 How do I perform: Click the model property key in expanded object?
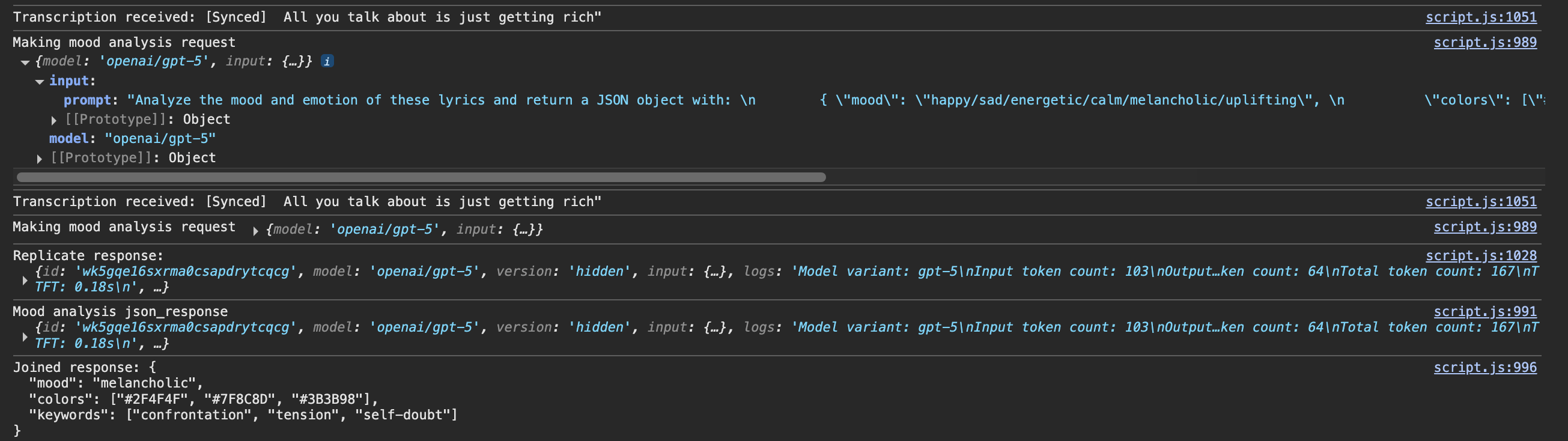pos(68,139)
